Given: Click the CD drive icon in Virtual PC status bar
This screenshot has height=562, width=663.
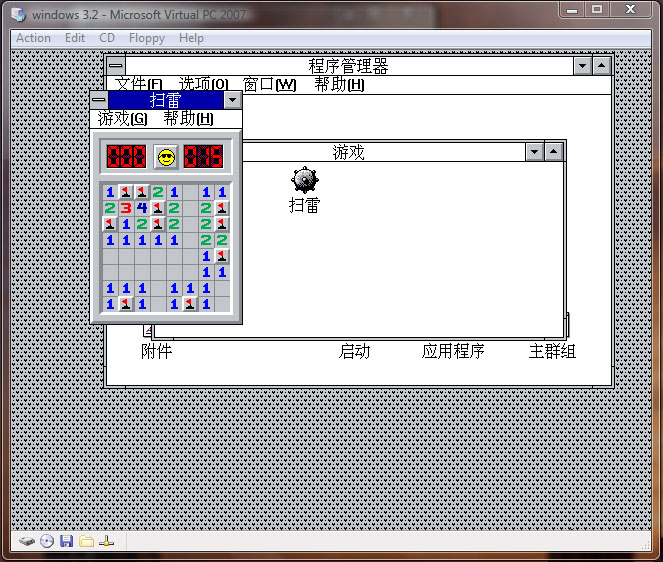Looking at the screenshot, I should click(x=47, y=541).
